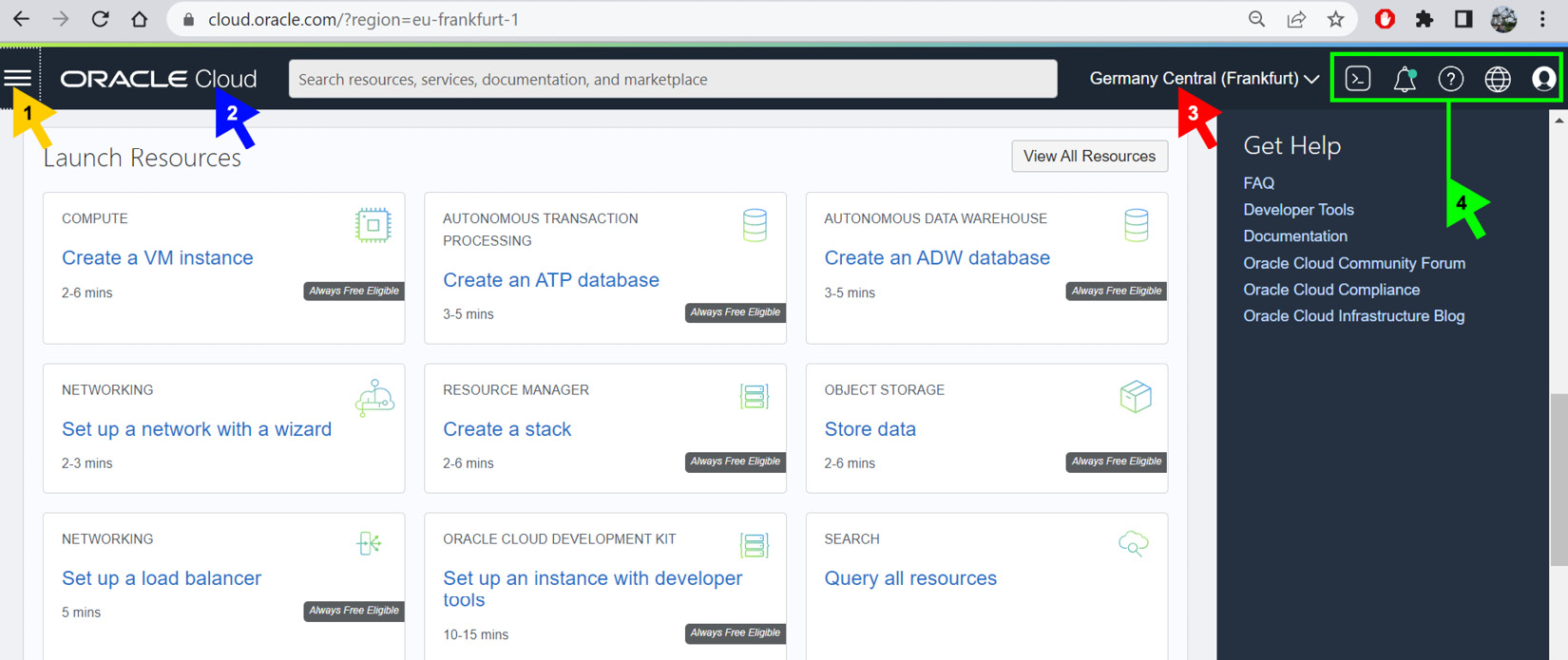Open the help question mark icon
1568x660 pixels.
(1450, 79)
